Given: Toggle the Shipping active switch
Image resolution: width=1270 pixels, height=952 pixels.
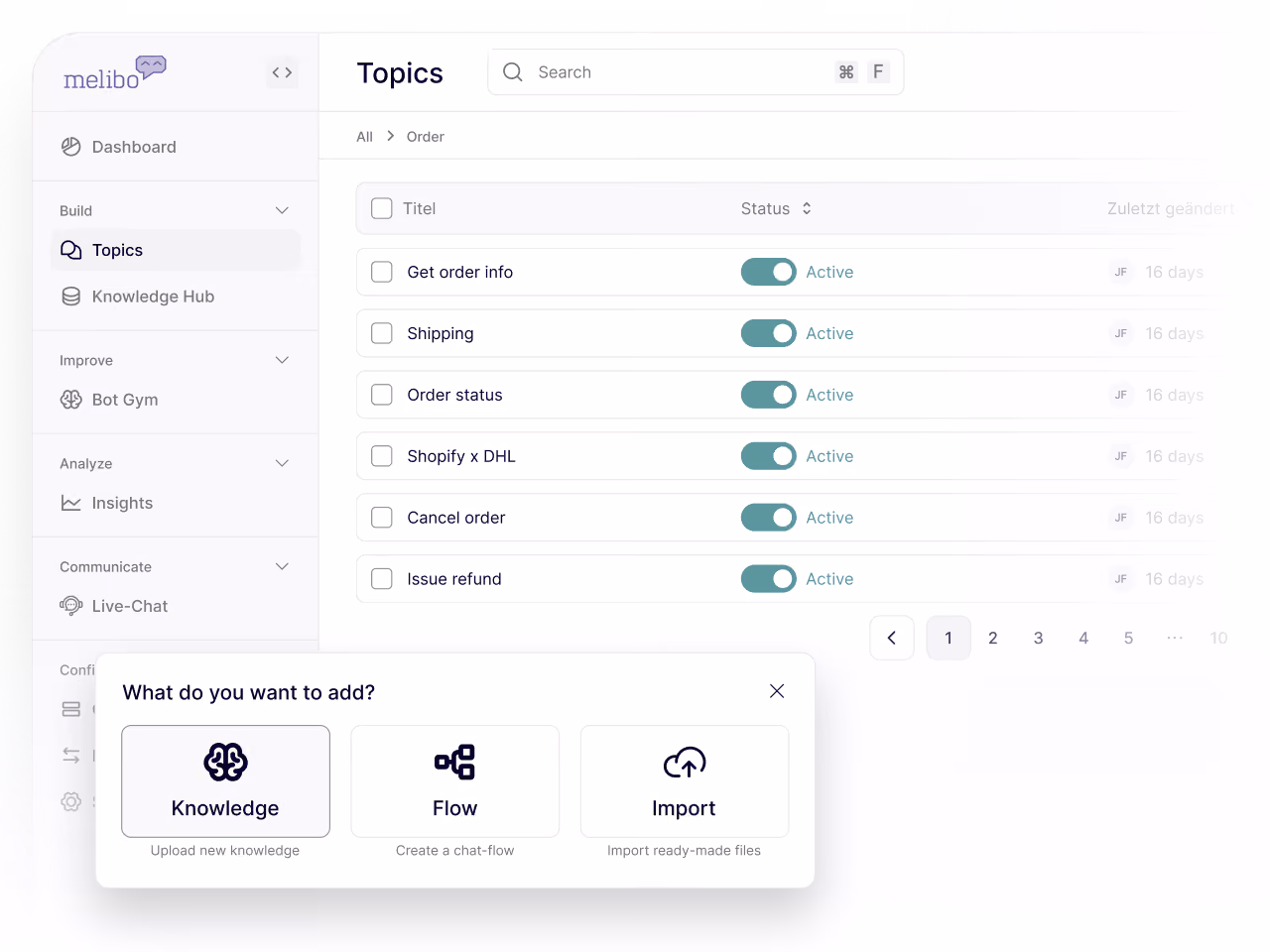Looking at the screenshot, I should (769, 333).
